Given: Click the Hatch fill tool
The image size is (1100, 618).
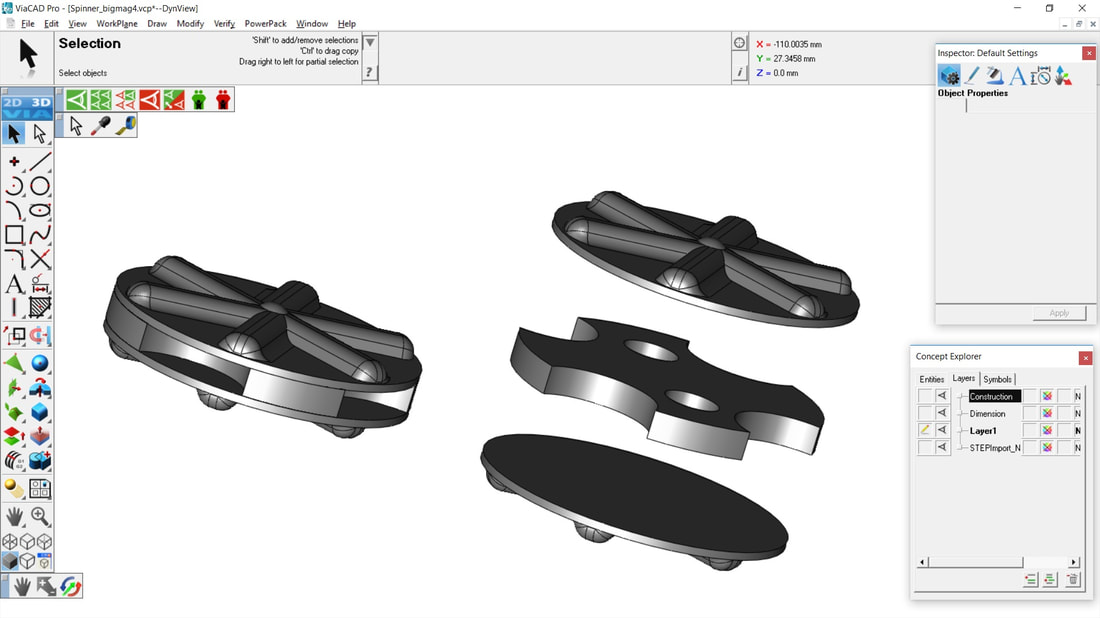Looking at the screenshot, I should 40,308.
